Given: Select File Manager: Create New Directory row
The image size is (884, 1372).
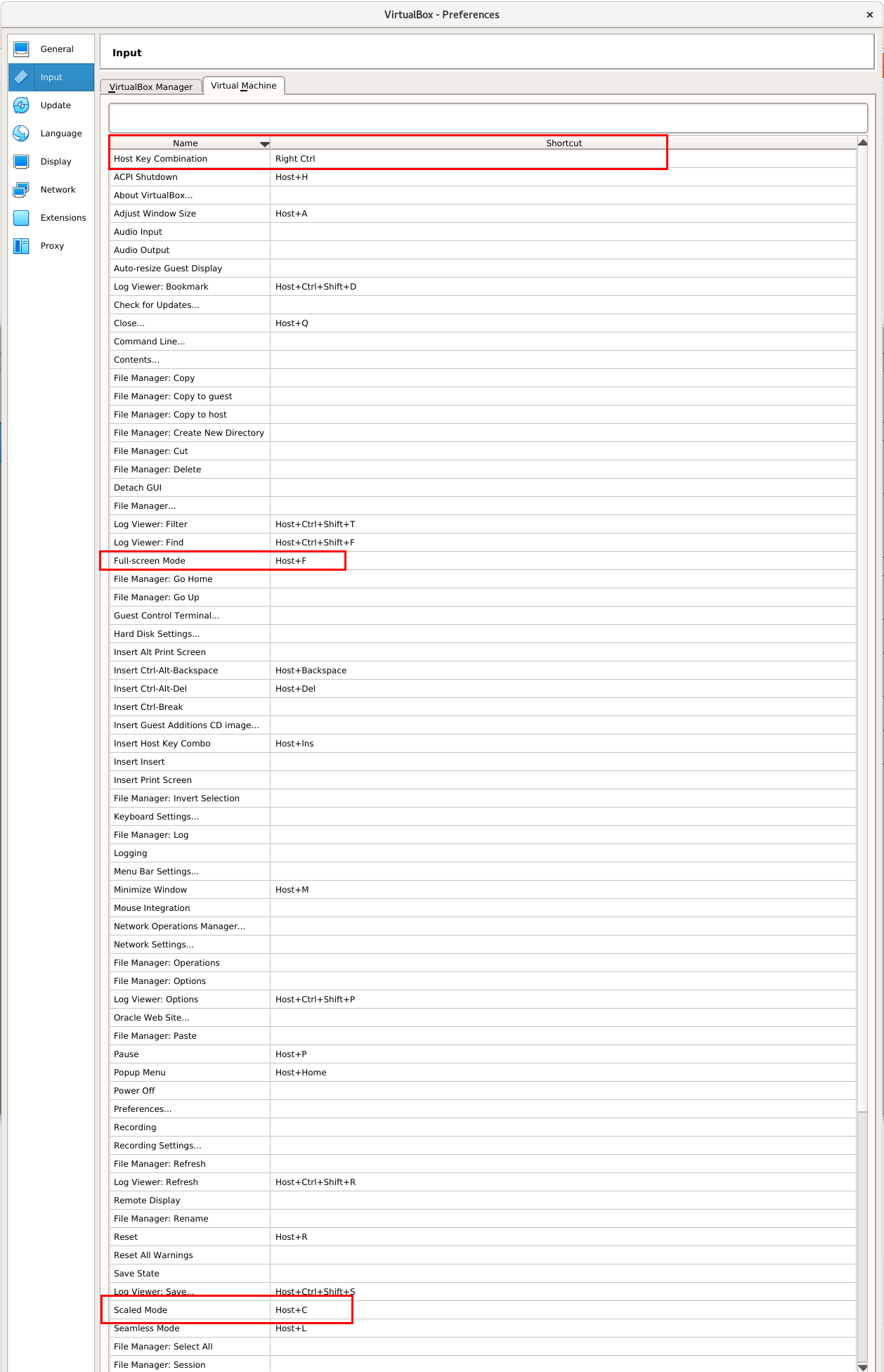Looking at the screenshot, I should (483, 433).
